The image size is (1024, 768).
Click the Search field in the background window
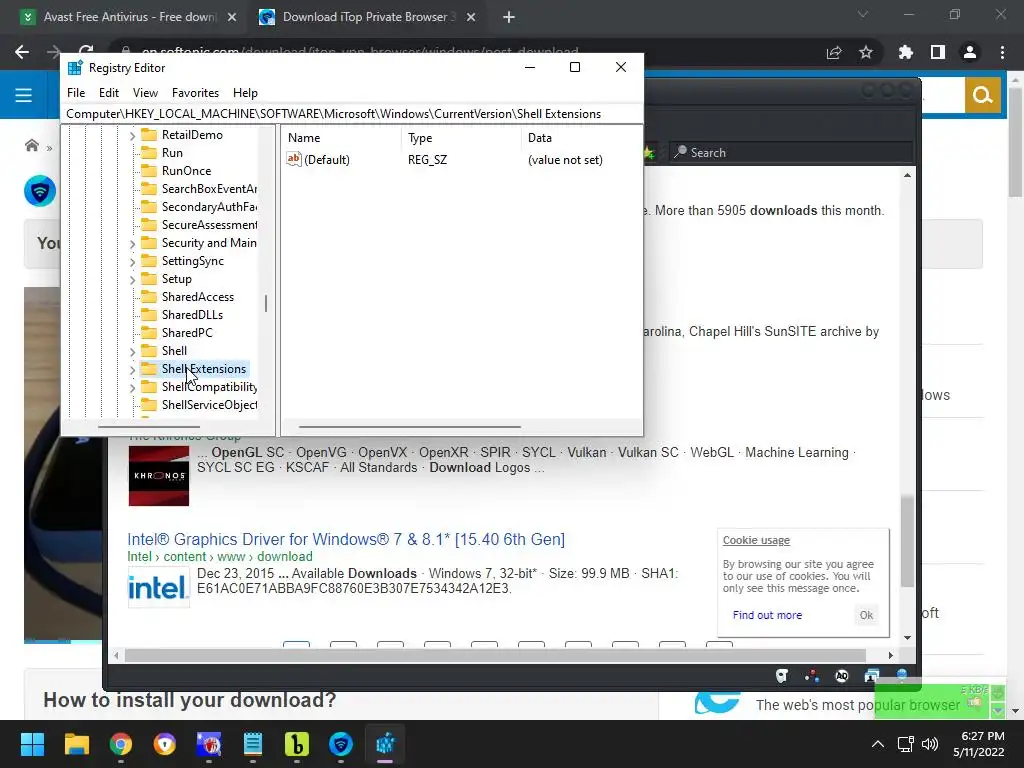(791, 153)
